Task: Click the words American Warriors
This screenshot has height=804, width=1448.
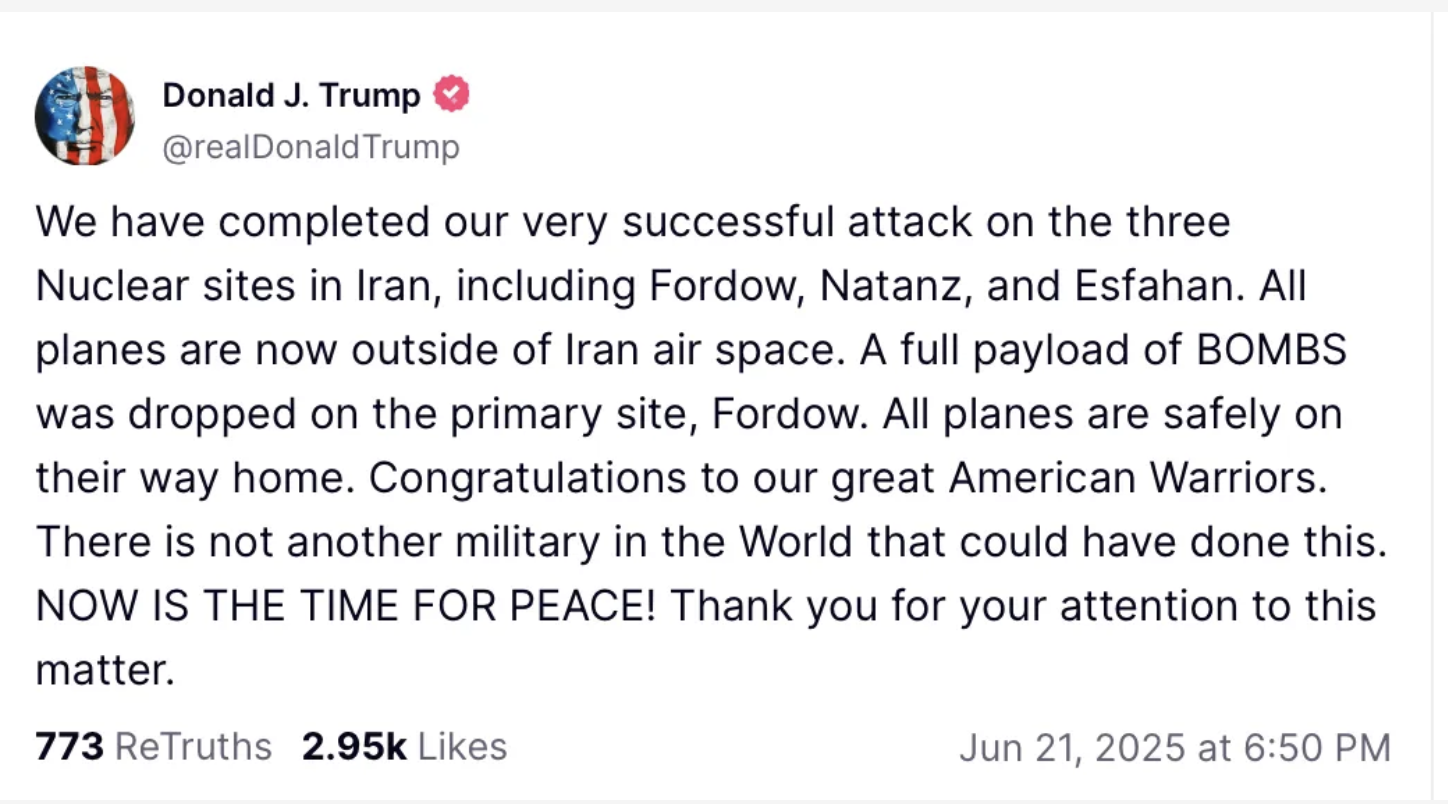Action: coord(1136,478)
